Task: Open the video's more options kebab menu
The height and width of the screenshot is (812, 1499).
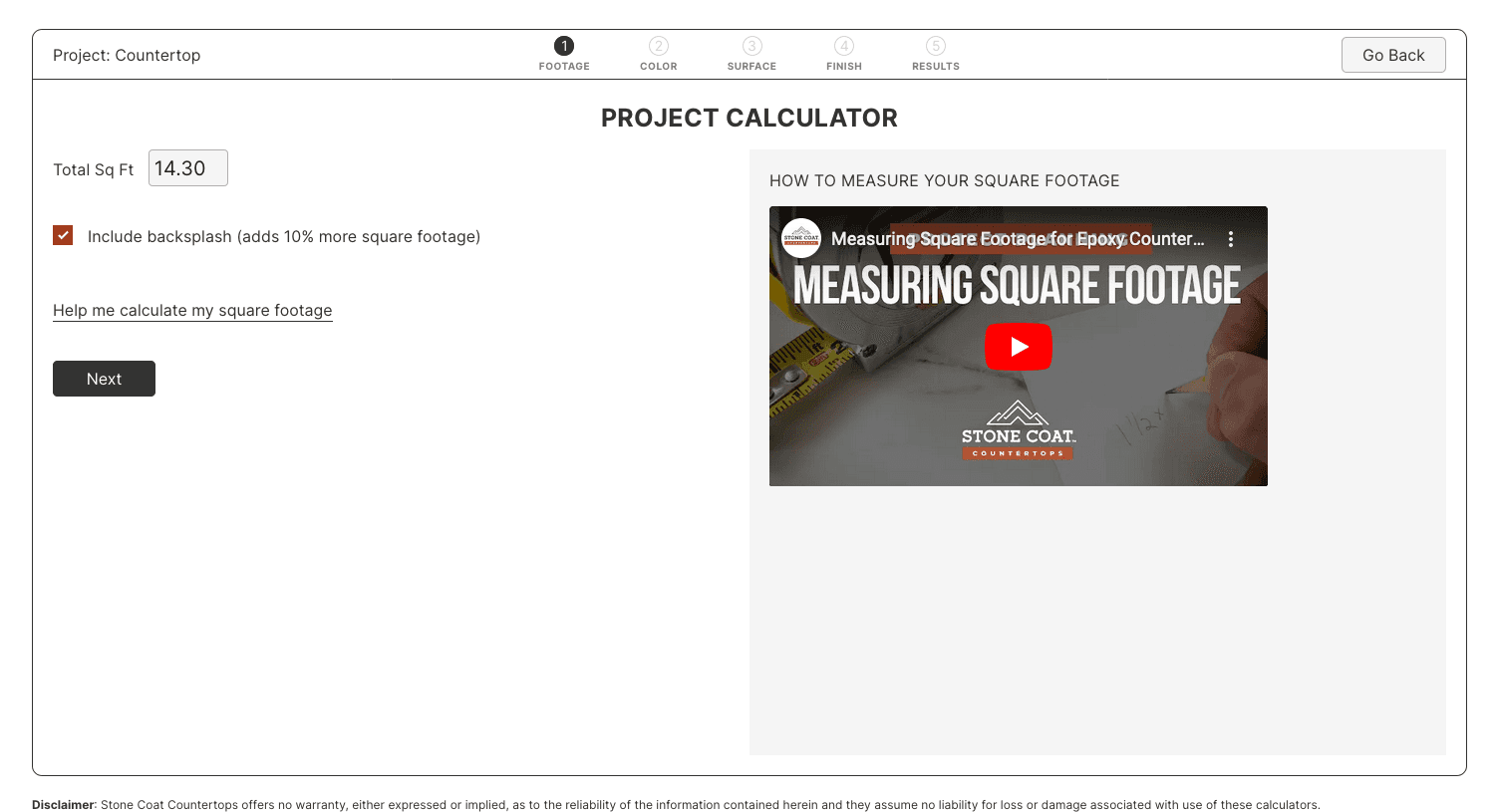Action: [1230, 239]
